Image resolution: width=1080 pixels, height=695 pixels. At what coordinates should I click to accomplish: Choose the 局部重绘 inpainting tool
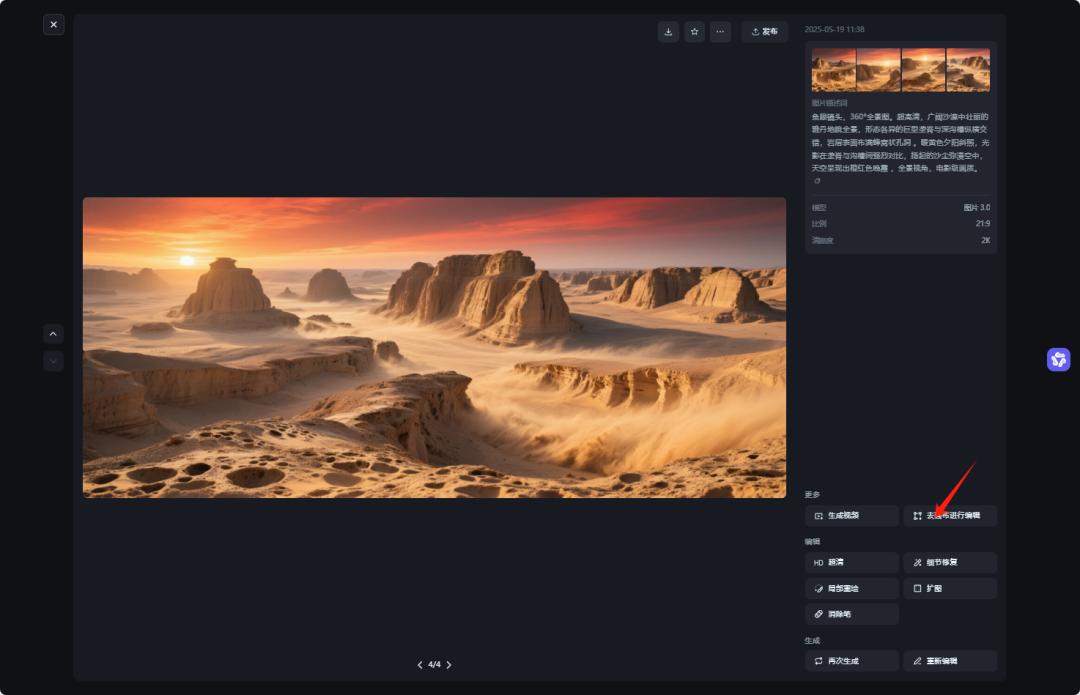(852, 589)
